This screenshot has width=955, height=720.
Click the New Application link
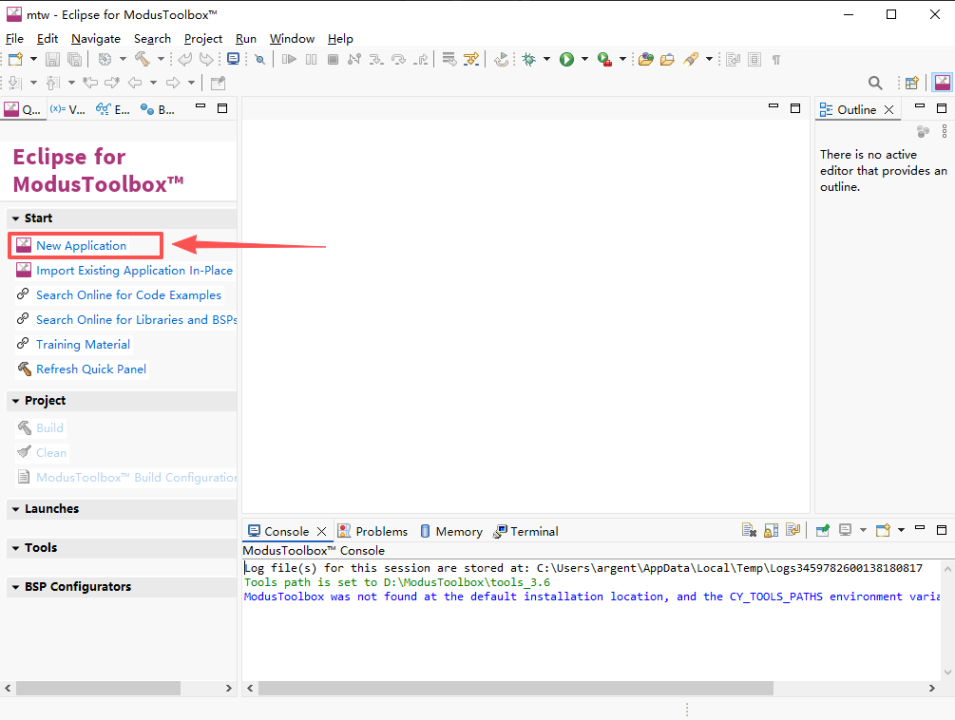coord(81,245)
